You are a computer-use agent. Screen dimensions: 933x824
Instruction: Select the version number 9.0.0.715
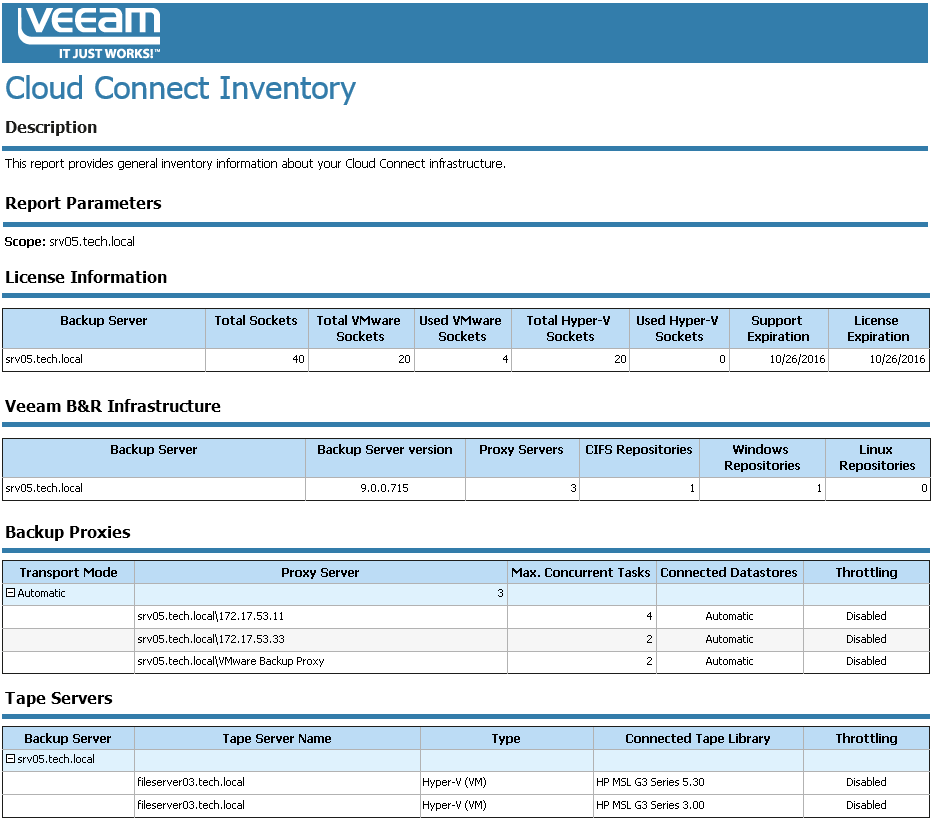coord(384,488)
